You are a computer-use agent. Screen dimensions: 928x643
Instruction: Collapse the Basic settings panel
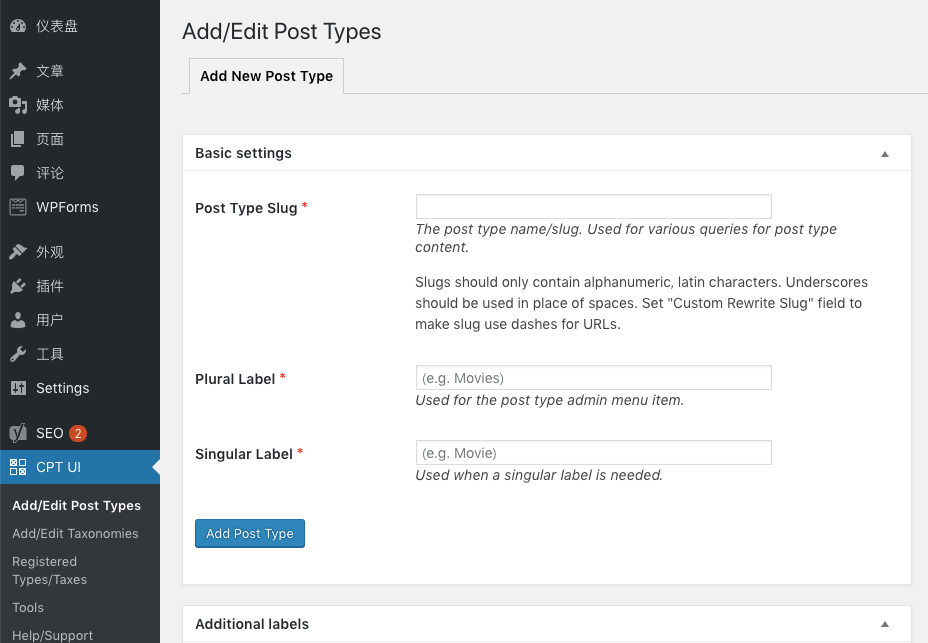pos(885,154)
